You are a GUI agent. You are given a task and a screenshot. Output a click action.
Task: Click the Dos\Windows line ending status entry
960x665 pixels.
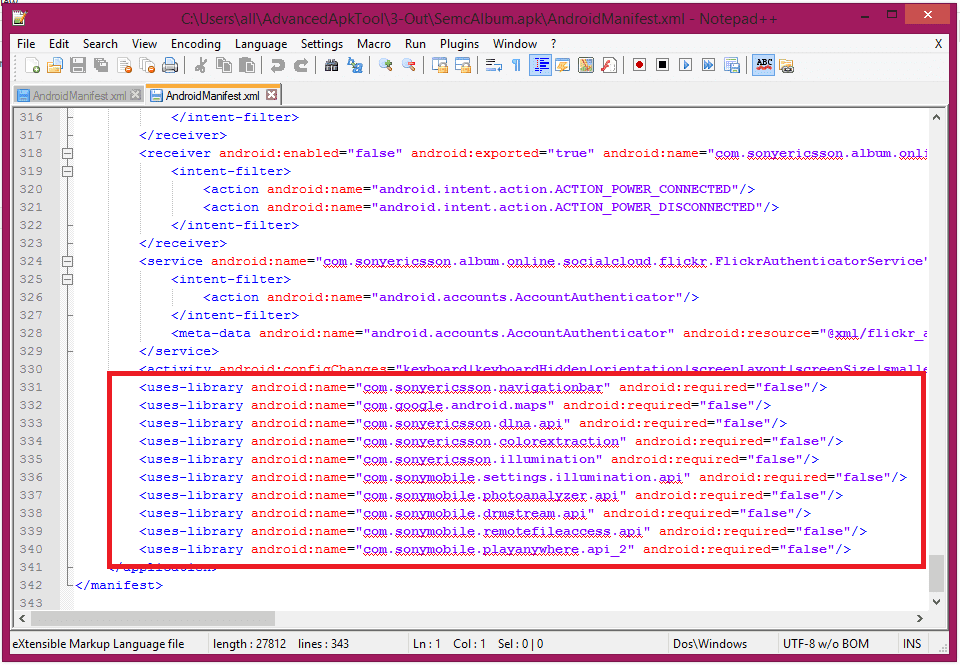[x=710, y=644]
